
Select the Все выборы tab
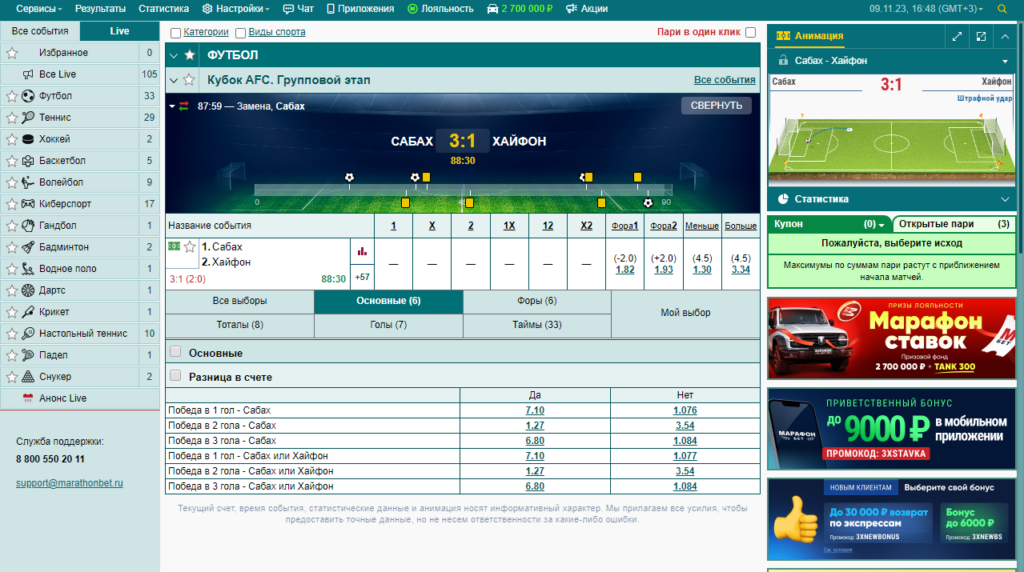pos(240,301)
